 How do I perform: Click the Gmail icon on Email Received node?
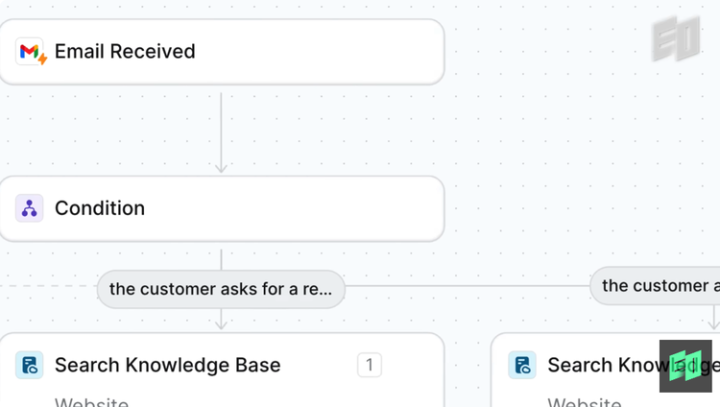click(x=30, y=52)
